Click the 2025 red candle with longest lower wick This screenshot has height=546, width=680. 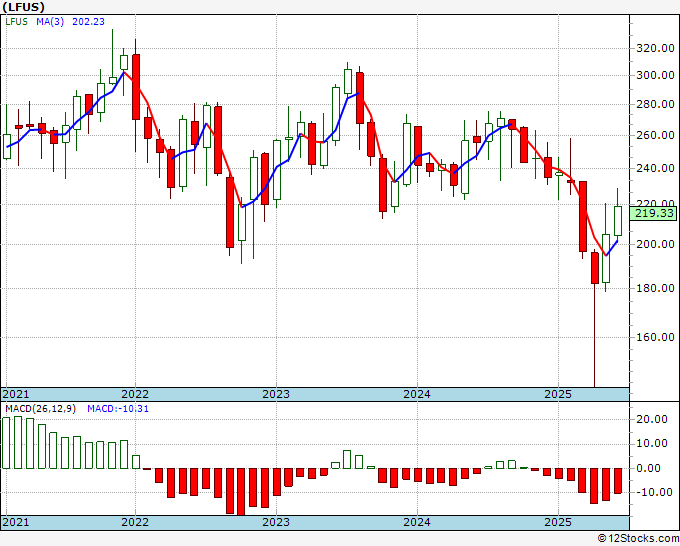pos(595,268)
